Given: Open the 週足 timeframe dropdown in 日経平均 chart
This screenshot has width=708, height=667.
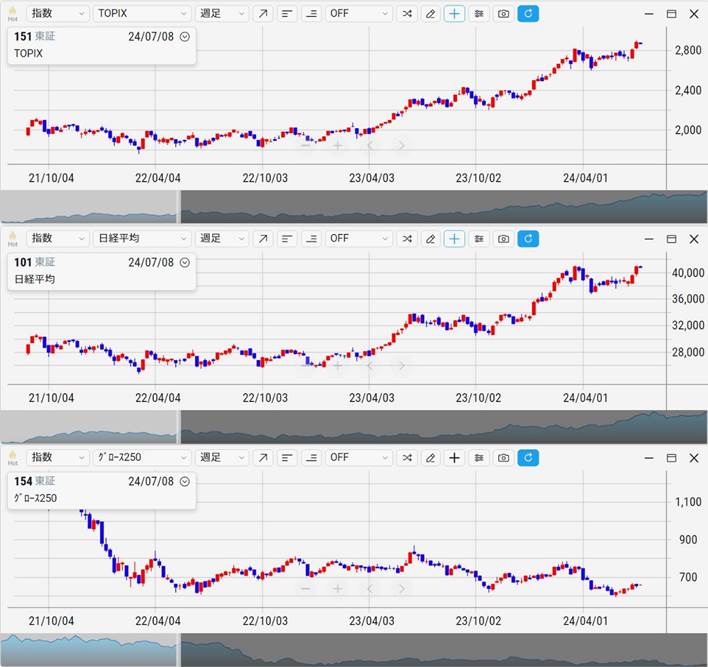Looking at the screenshot, I should [222, 238].
